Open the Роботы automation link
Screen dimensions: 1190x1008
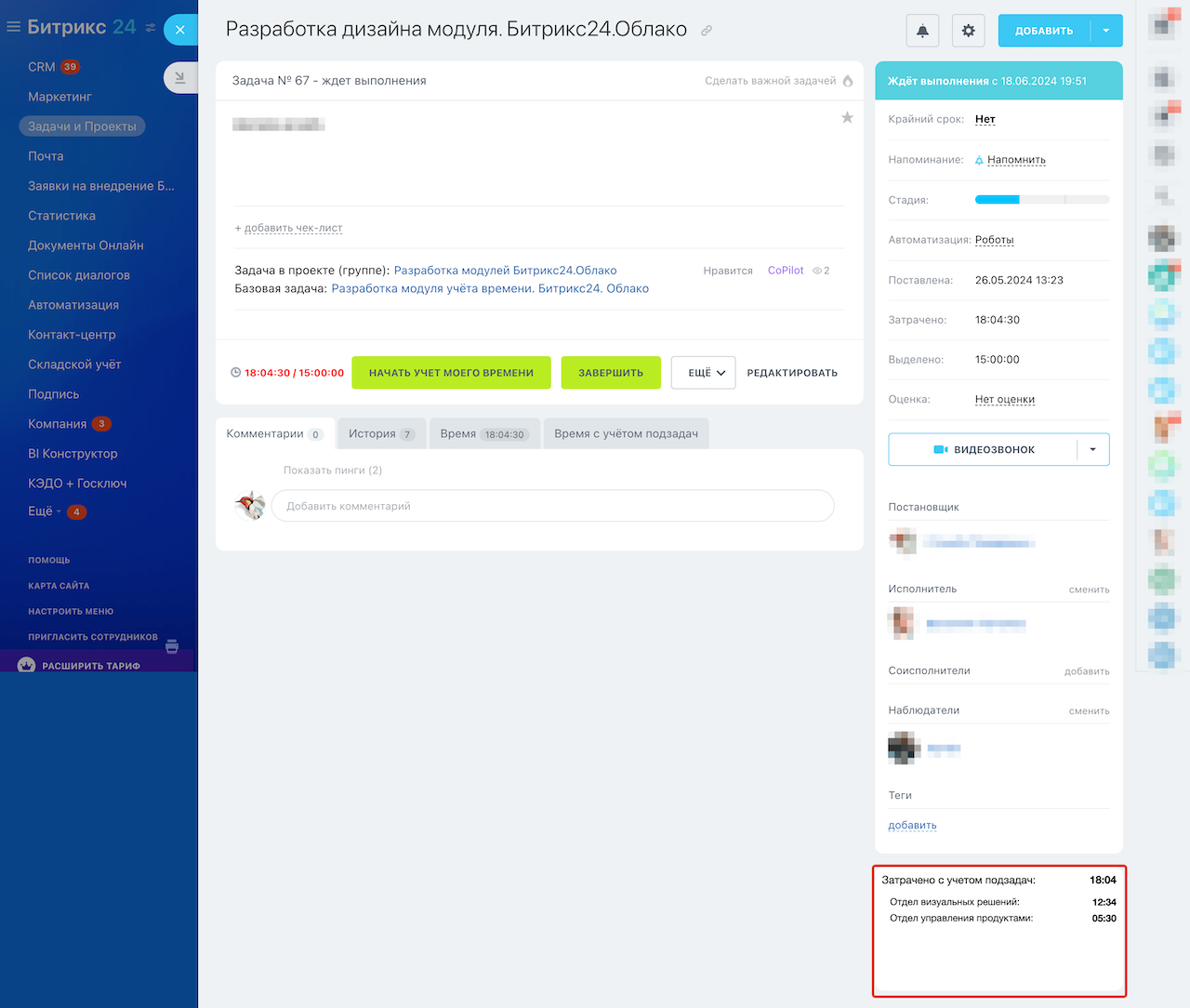pyautogui.click(x=995, y=240)
